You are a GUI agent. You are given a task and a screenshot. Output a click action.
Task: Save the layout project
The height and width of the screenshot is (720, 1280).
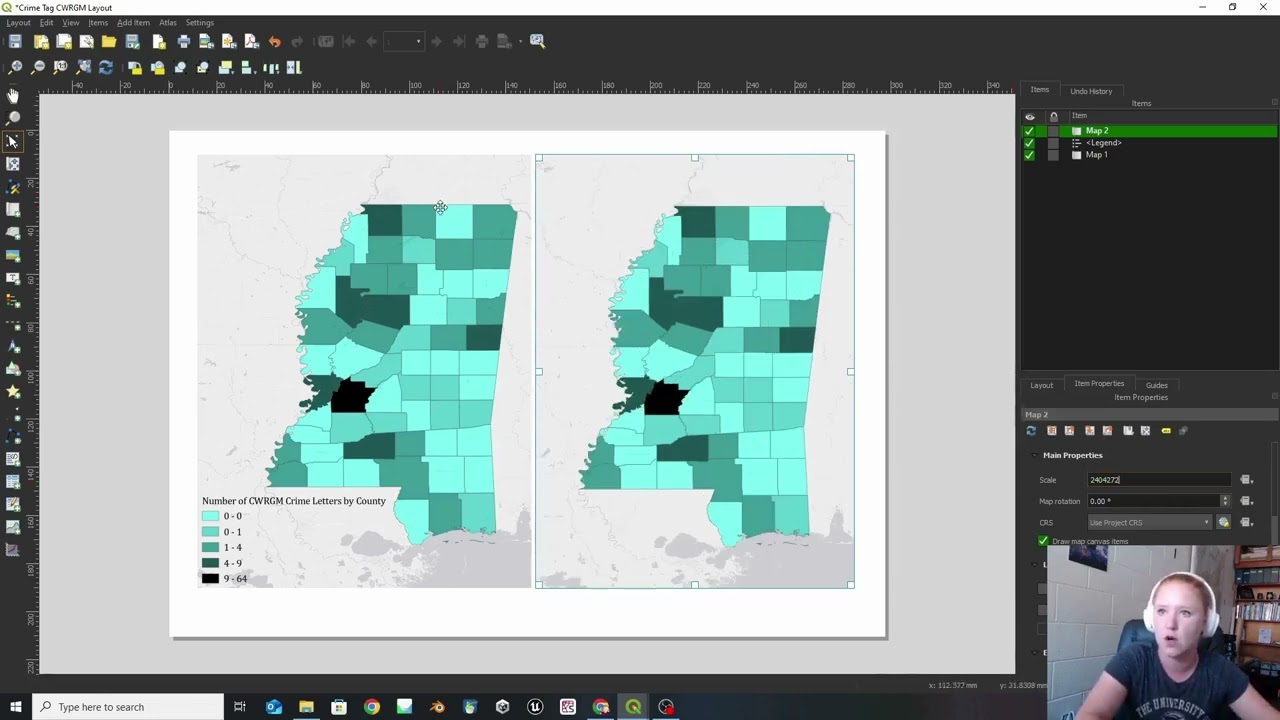coord(15,41)
